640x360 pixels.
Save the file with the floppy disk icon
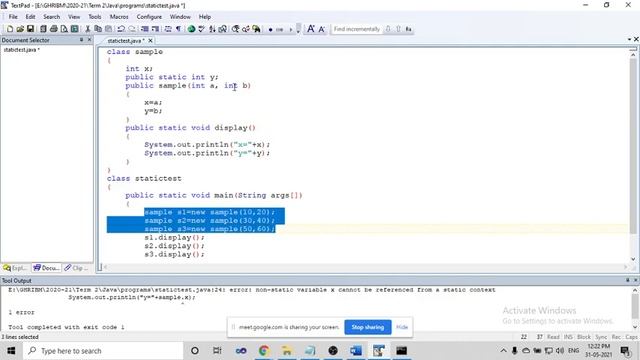(x=30, y=29)
